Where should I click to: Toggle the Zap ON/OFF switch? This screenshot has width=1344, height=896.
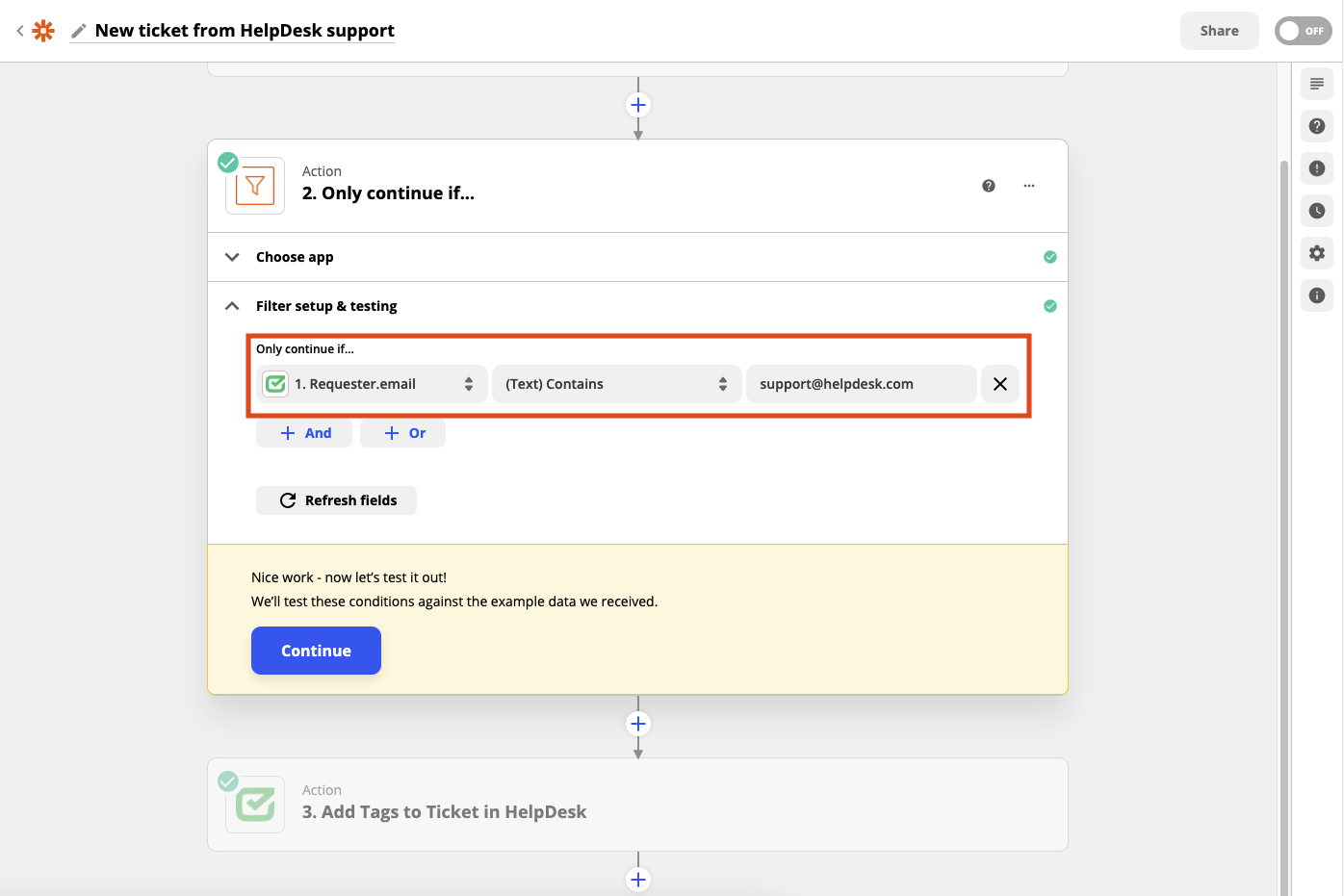[1302, 31]
